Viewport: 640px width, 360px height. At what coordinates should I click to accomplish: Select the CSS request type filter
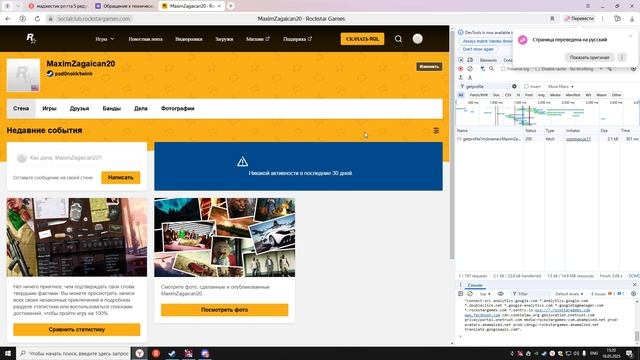point(508,95)
